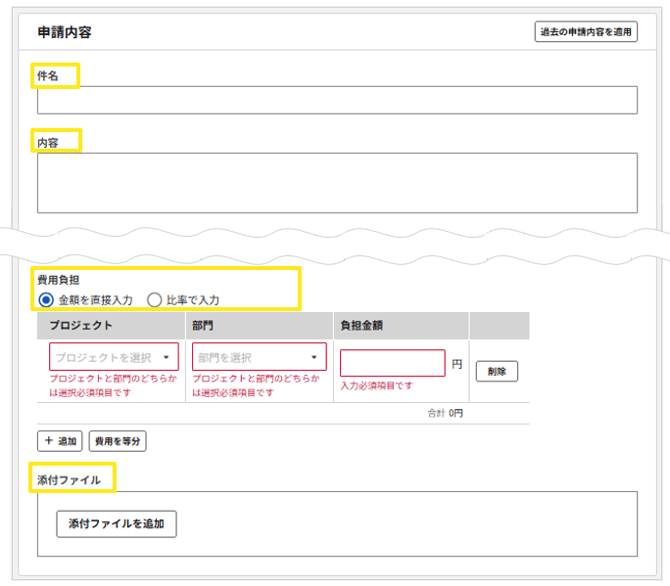Click the 部門 column header
The image size is (670, 586).
(203, 326)
